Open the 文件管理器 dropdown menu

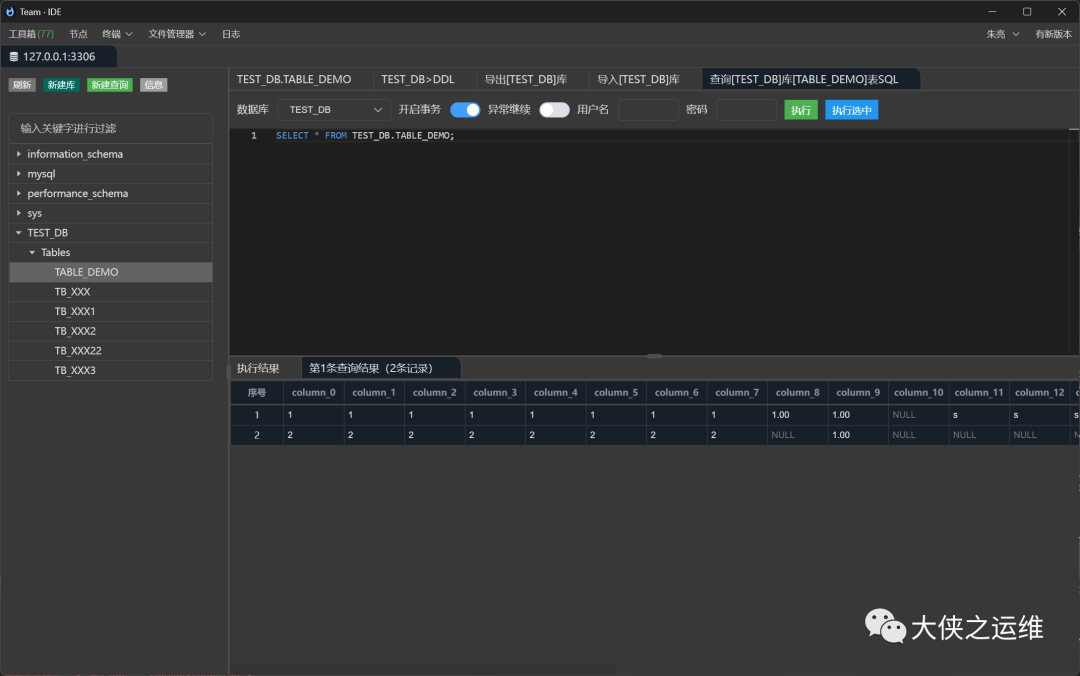click(x=177, y=34)
